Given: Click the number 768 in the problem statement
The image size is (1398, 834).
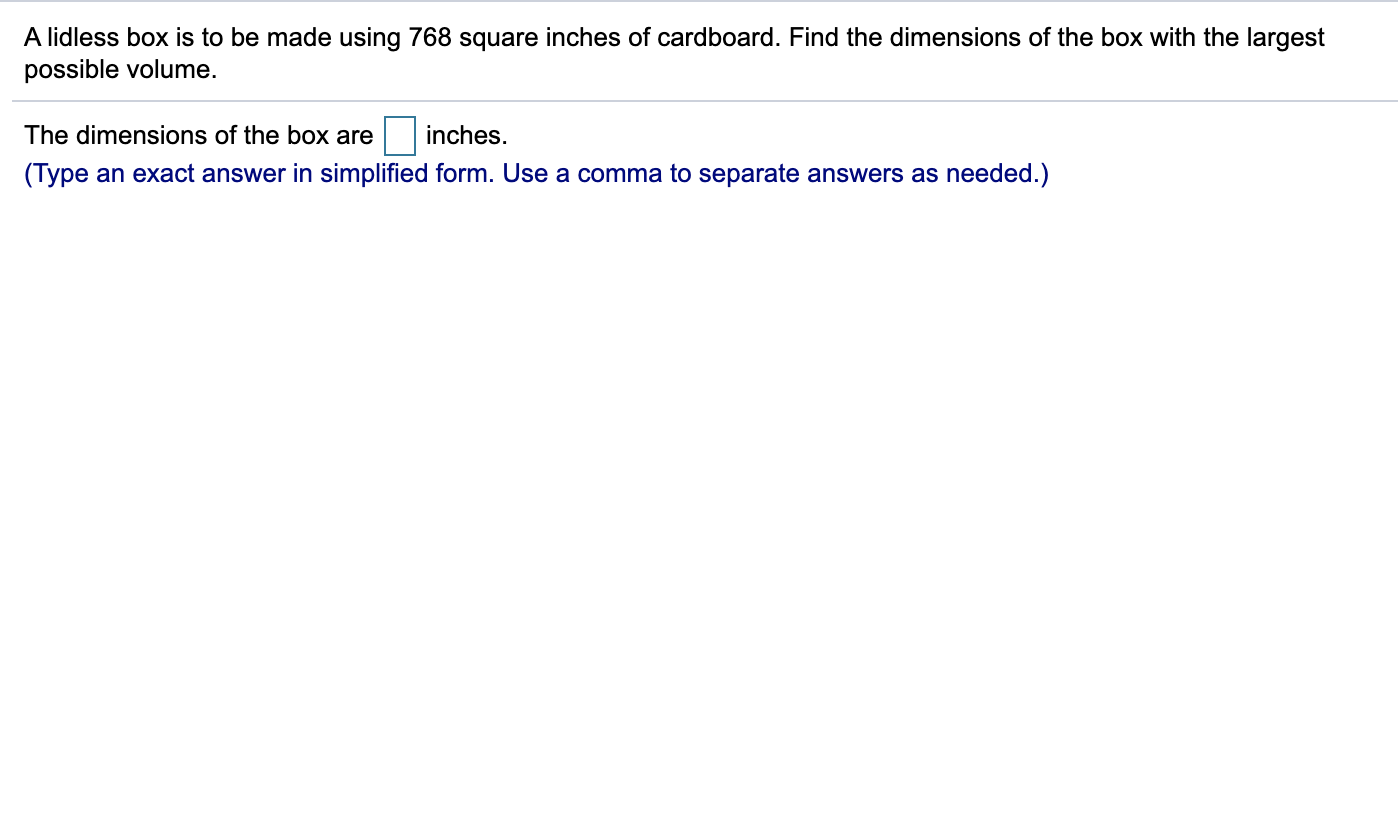Looking at the screenshot, I should 428,37.
